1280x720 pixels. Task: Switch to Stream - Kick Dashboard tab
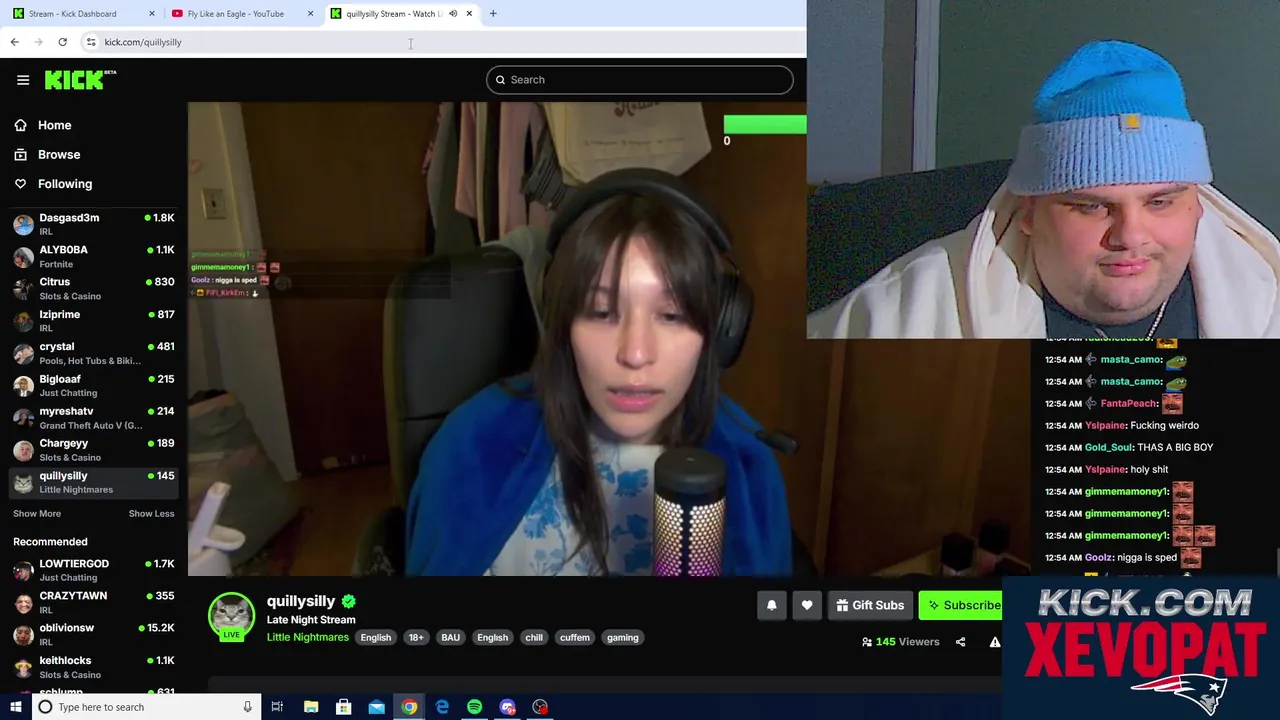(x=83, y=13)
